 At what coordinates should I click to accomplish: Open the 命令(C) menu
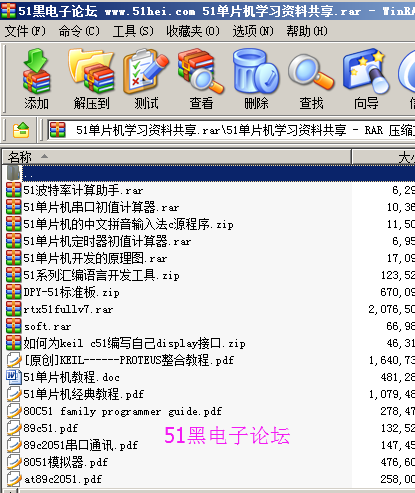coord(79,31)
